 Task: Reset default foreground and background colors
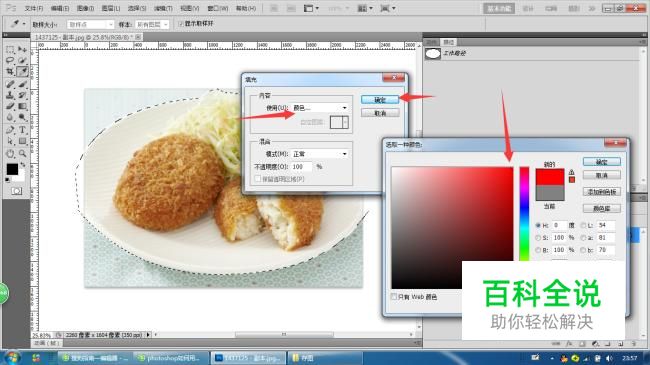pyautogui.click(x=7, y=180)
